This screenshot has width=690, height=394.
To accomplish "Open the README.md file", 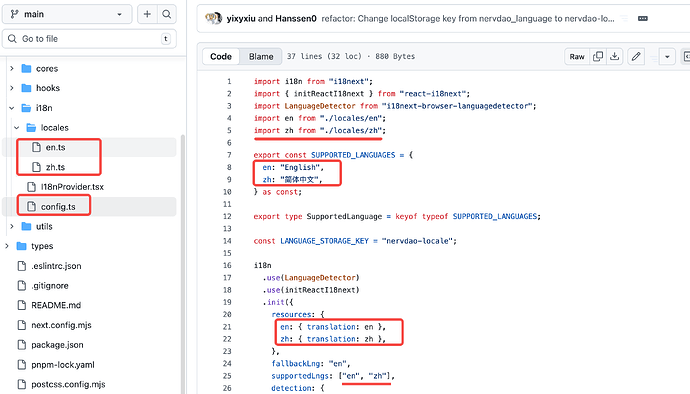I will (56, 305).
